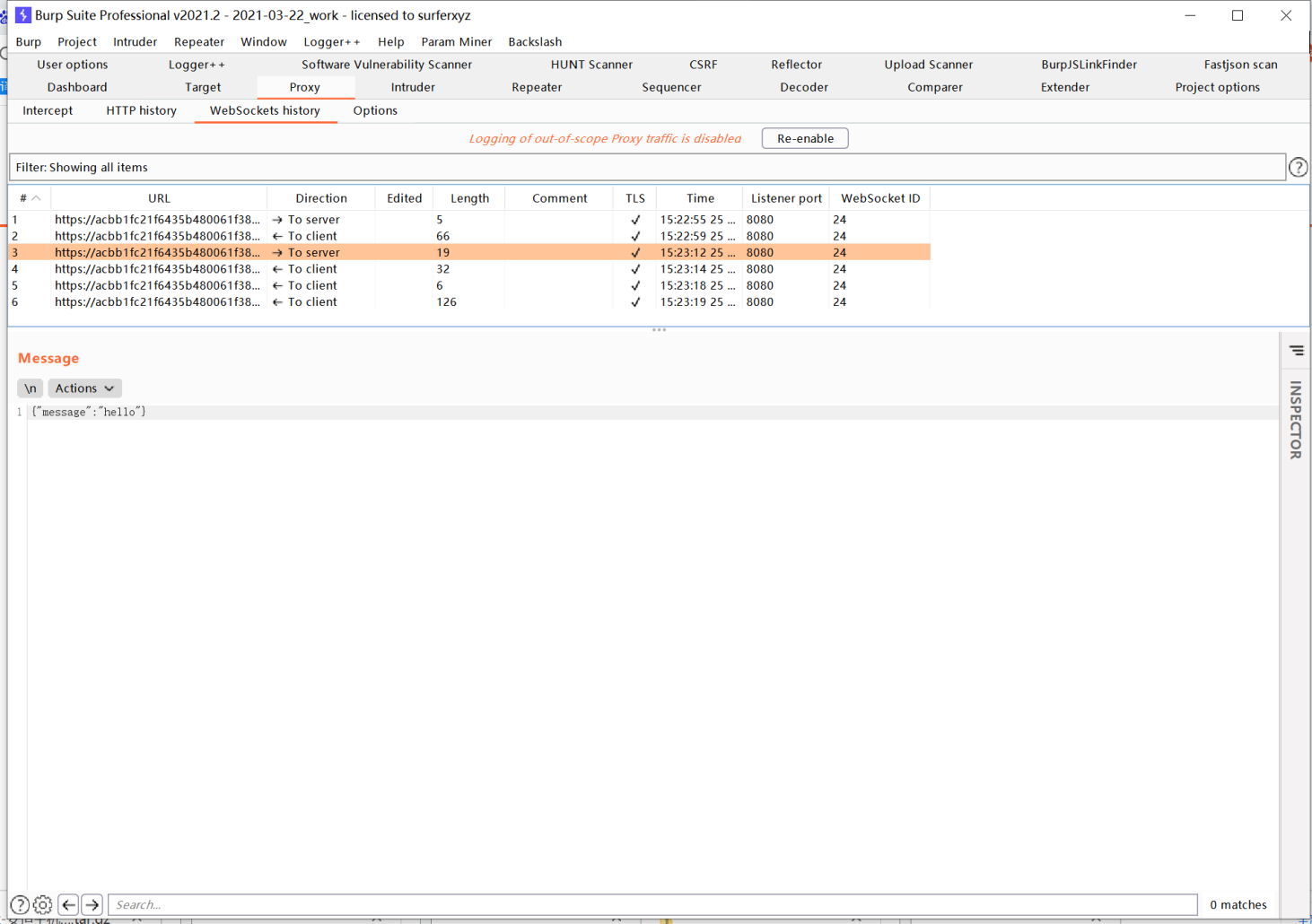1312x924 pixels.
Task: Click the {"message":"hello"} message line
Action: click(x=89, y=412)
